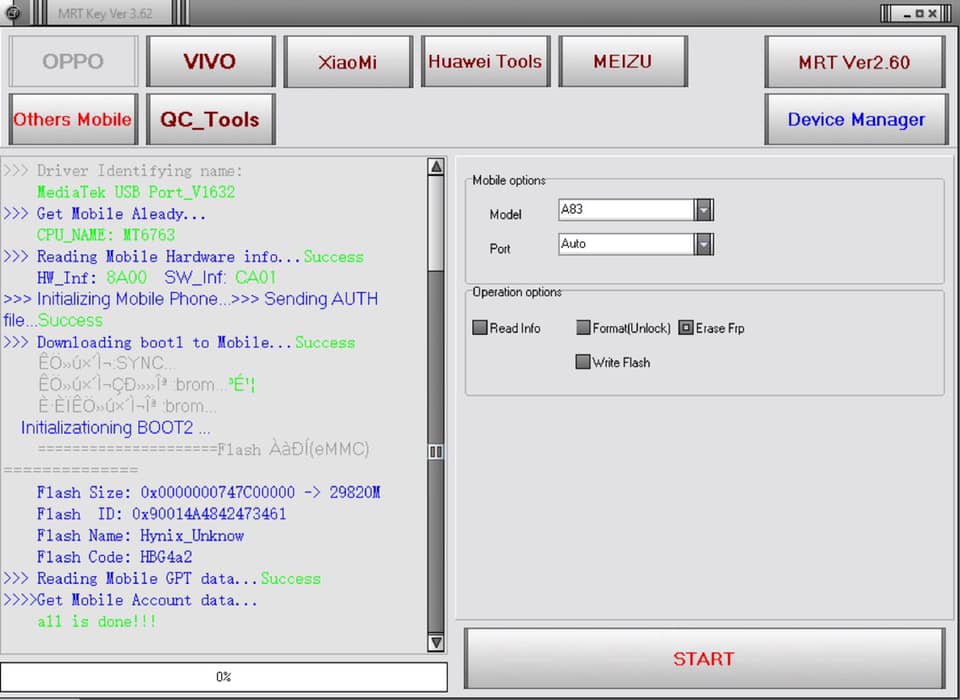Open the OPPO tools section

[73, 61]
